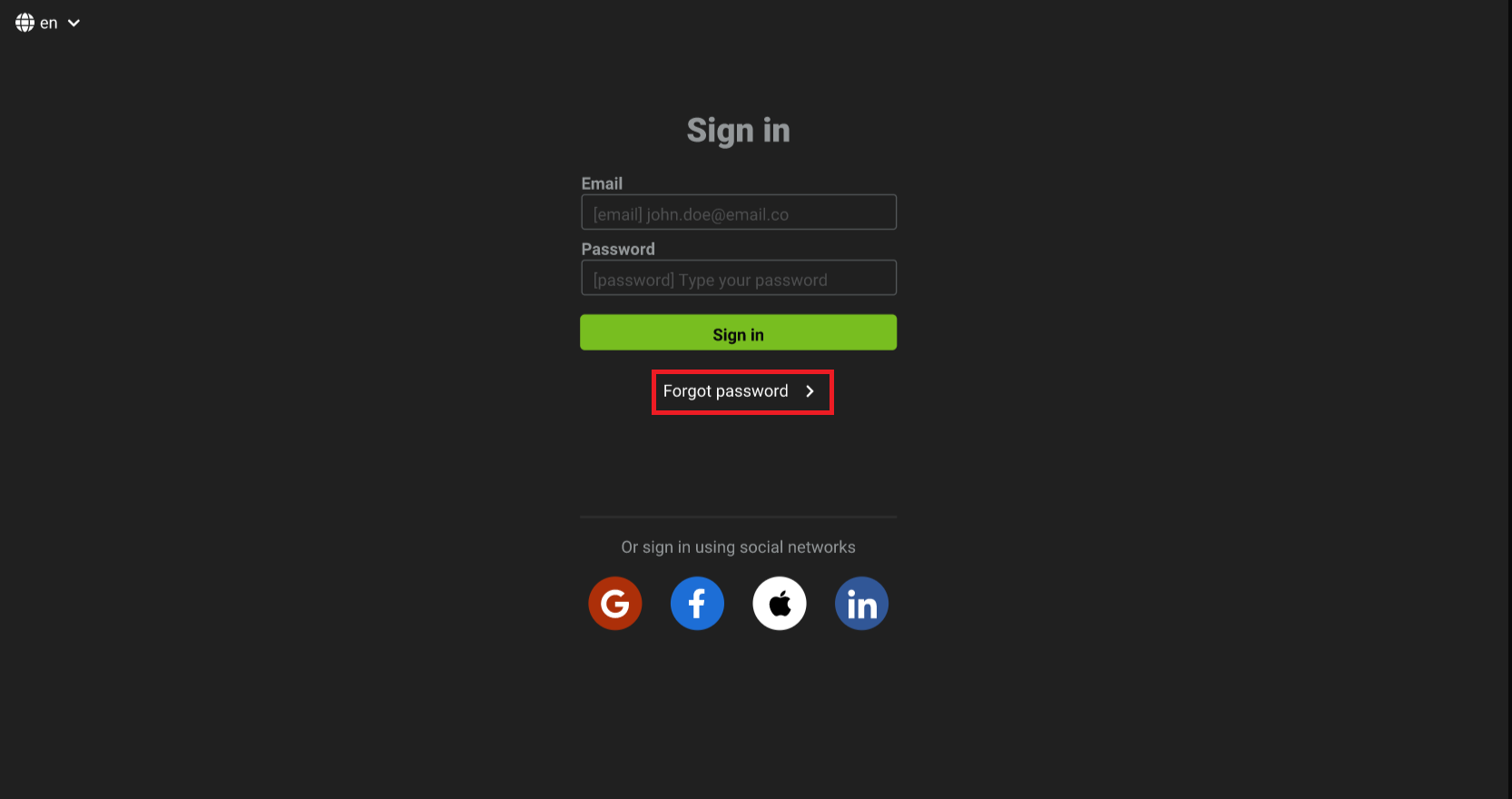
Task: Click the Sign in page heading
Action: click(739, 131)
